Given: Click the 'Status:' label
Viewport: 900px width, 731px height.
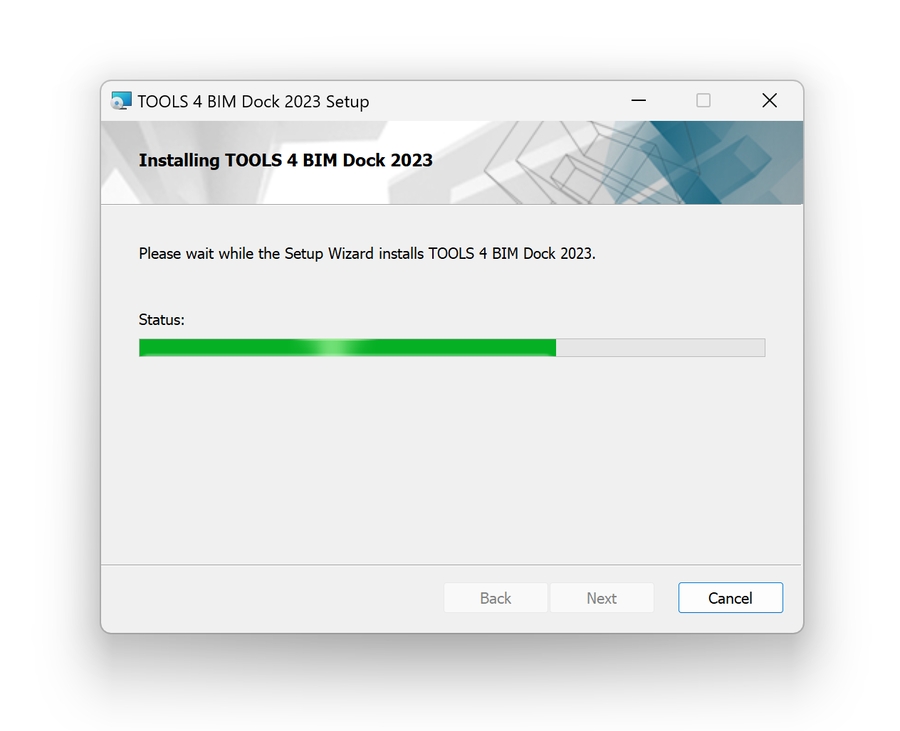Looking at the screenshot, I should [161, 320].
